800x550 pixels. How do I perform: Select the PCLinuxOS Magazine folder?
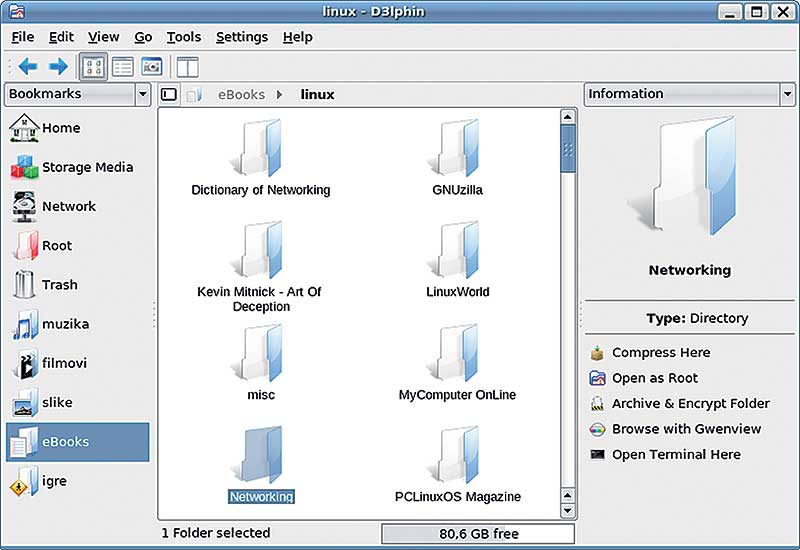(458, 465)
